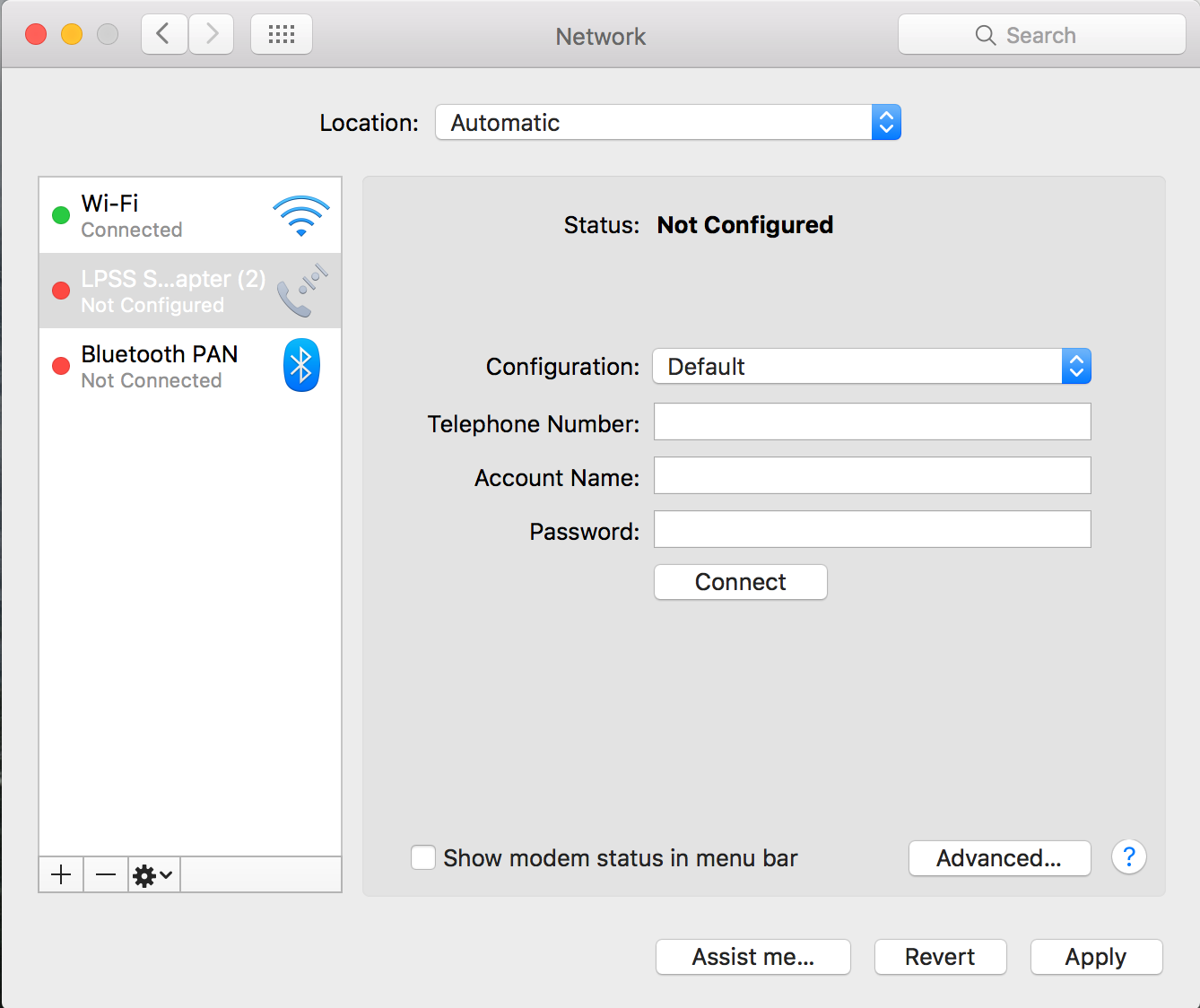The width and height of the screenshot is (1200, 1008).
Task: Open the Location dropdown
Action: coord(667,122)
